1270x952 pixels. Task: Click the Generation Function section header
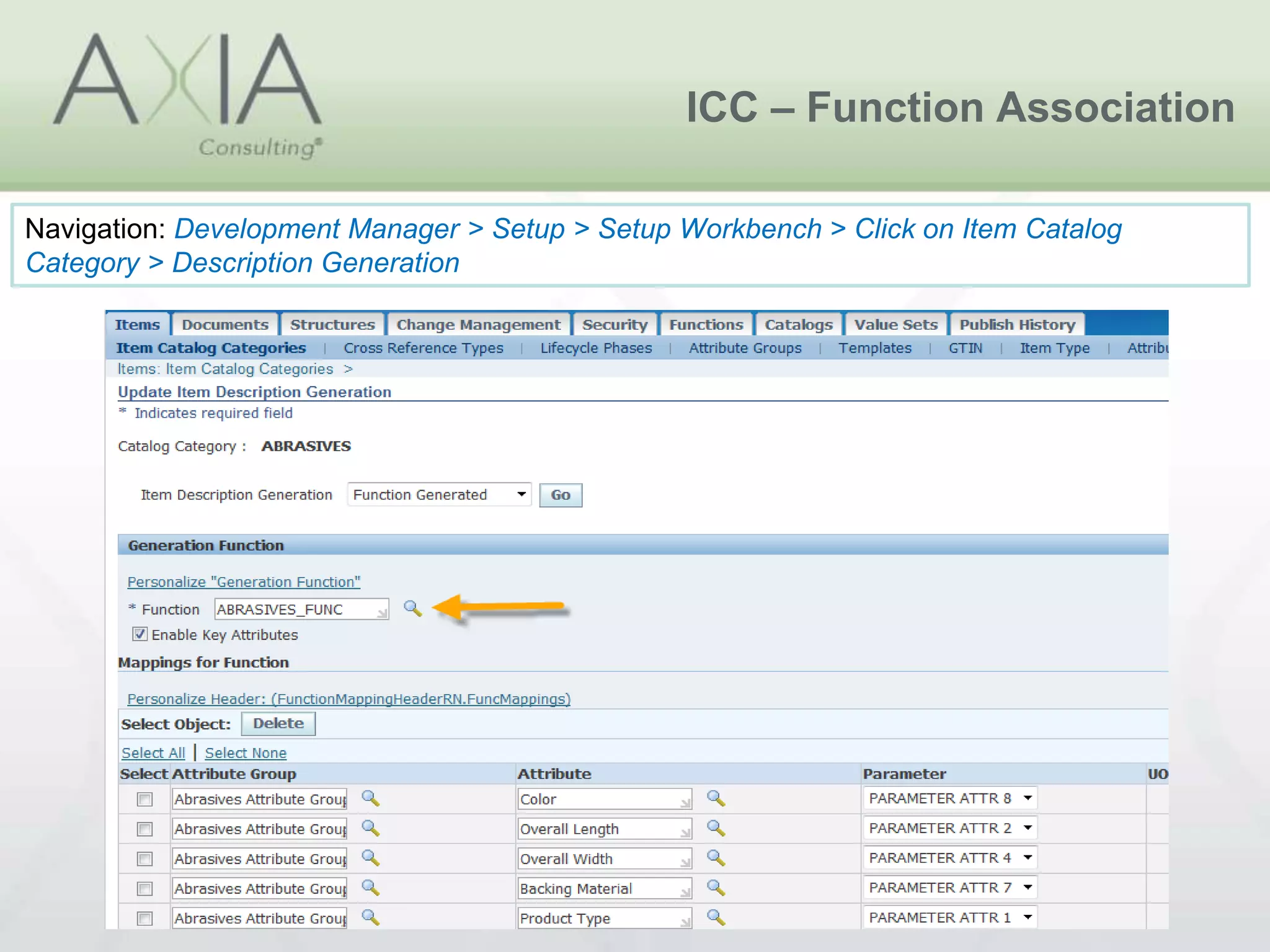643,545
